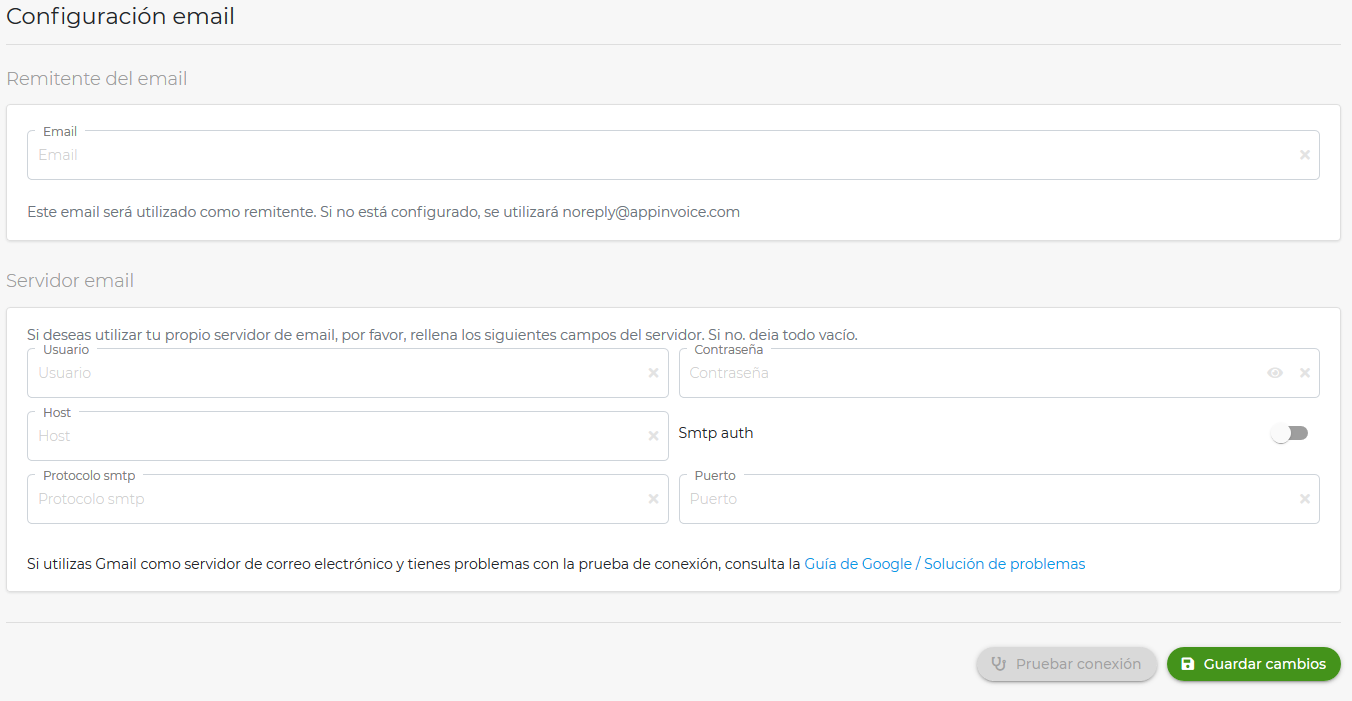
Task: Select the Contraseña password field
Action: (x=970, y=373)
